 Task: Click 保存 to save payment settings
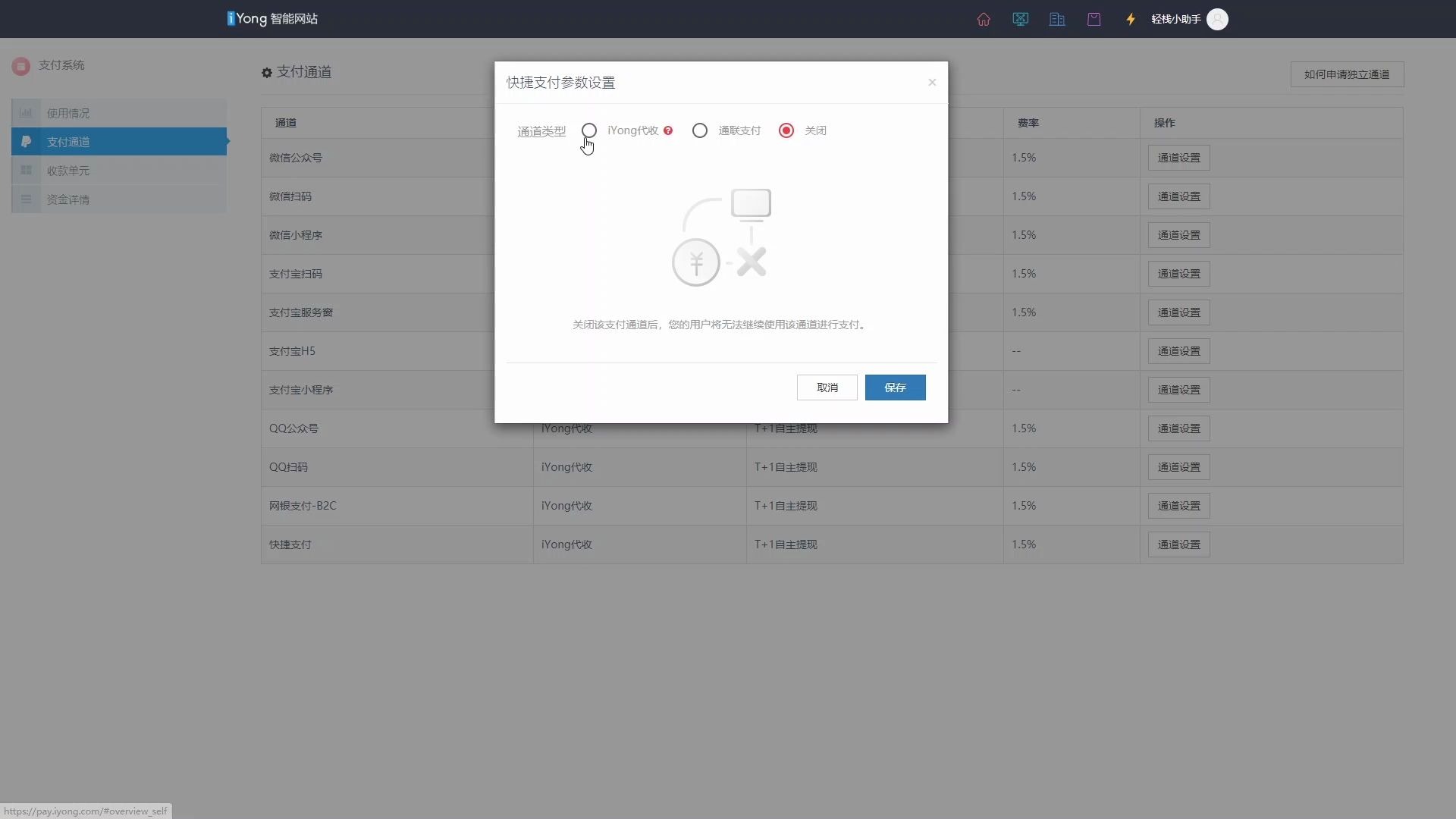[x=895, y=387]
